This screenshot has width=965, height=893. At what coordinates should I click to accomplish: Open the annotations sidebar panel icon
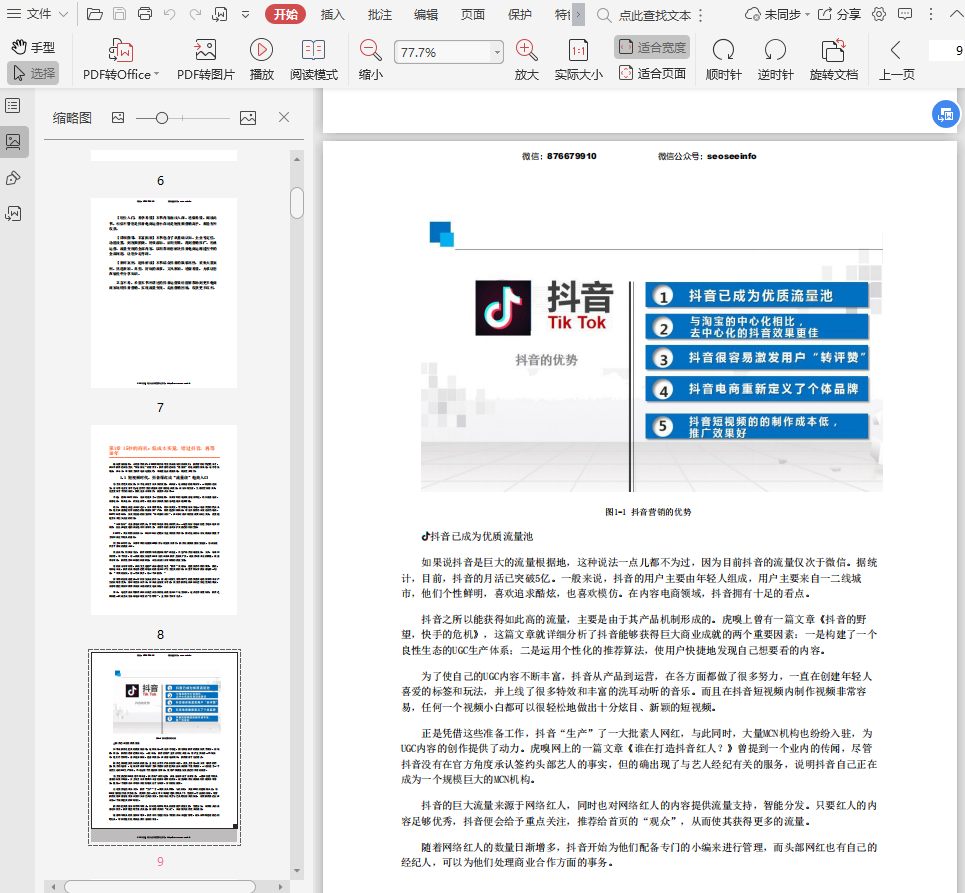click(x=13, y=178)
